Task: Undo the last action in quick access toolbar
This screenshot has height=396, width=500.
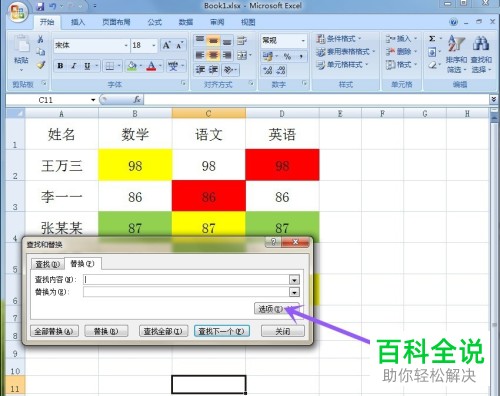Action: pyautogui.click(x=53, y=6)
